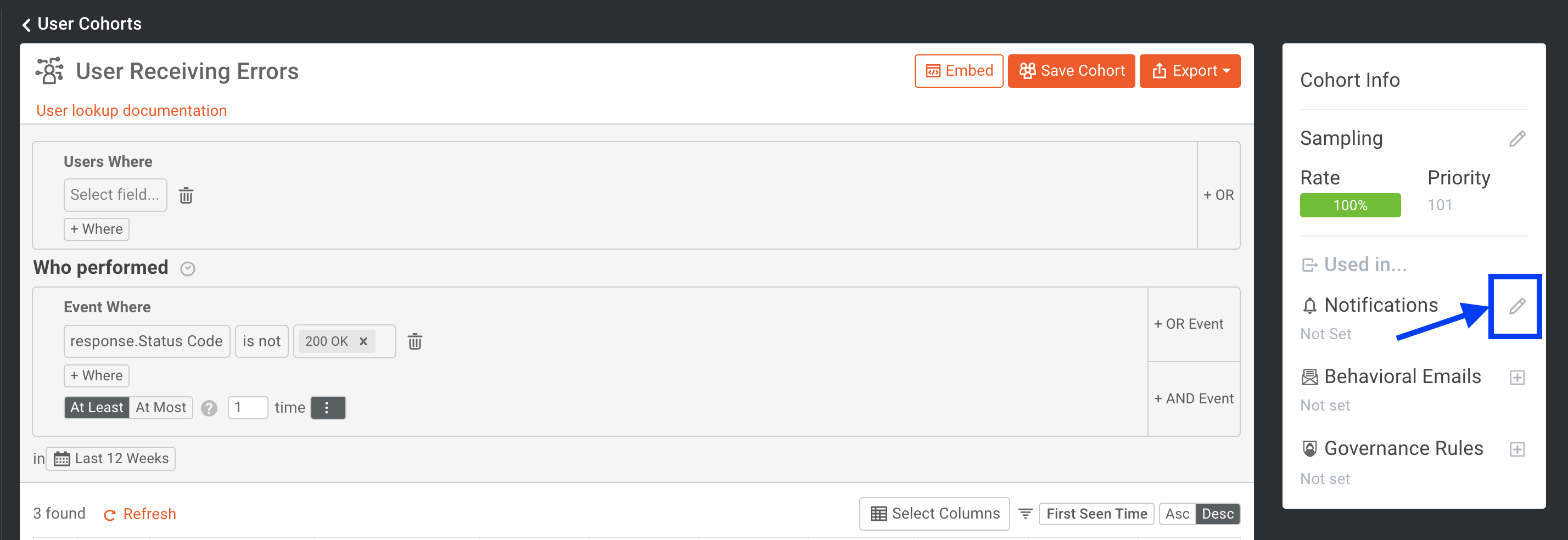Click the Notifications edit pencil icon

click(x=1516, y=306)
